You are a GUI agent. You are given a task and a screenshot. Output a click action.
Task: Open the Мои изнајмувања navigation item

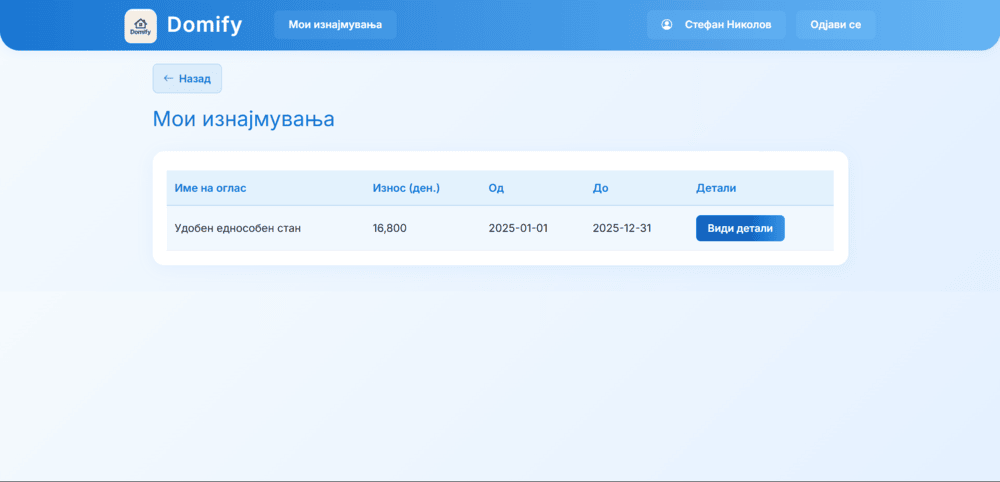click(335, 25)
